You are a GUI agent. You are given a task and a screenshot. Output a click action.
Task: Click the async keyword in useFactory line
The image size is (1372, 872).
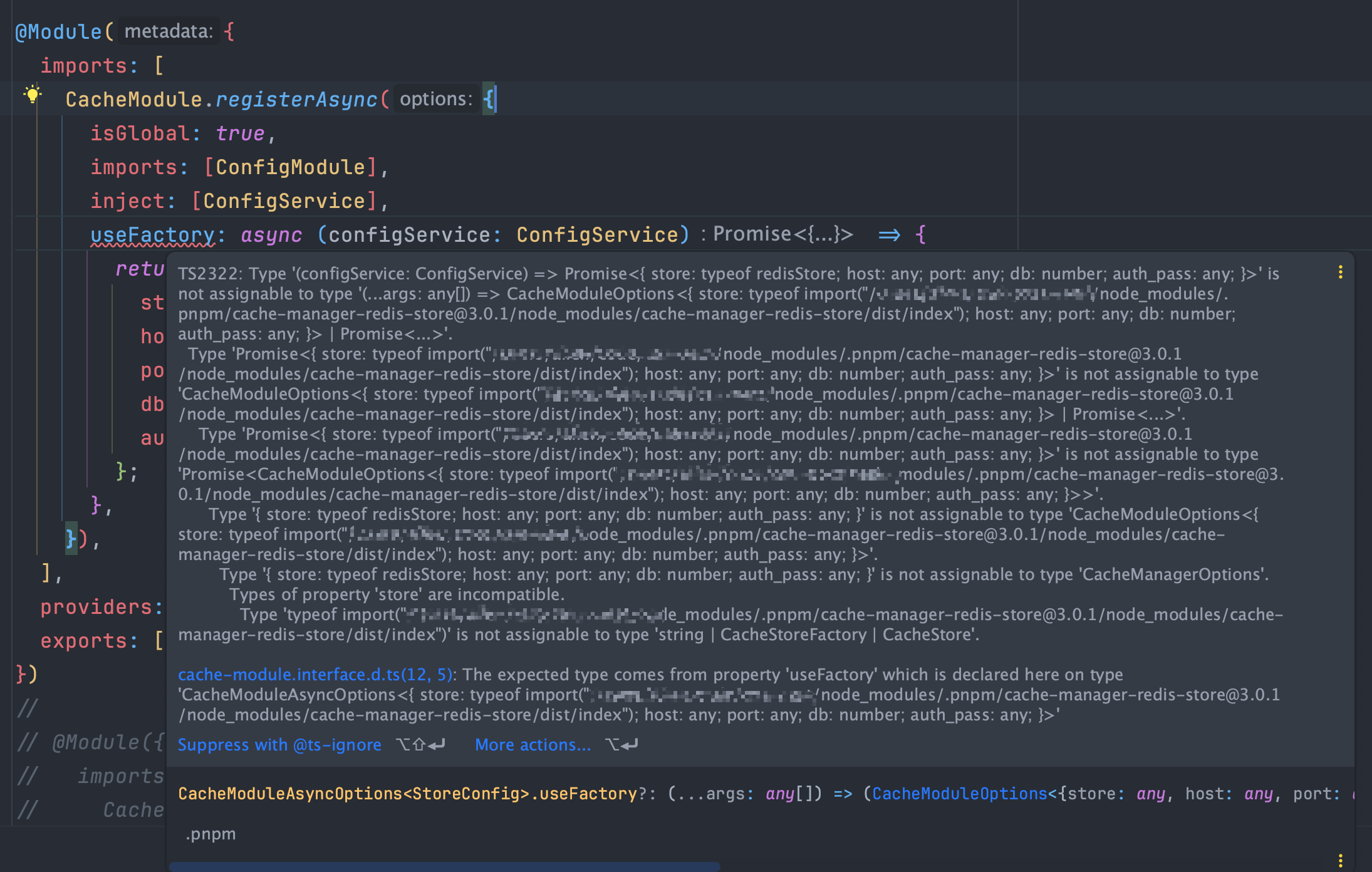click(x=271, y=235)
